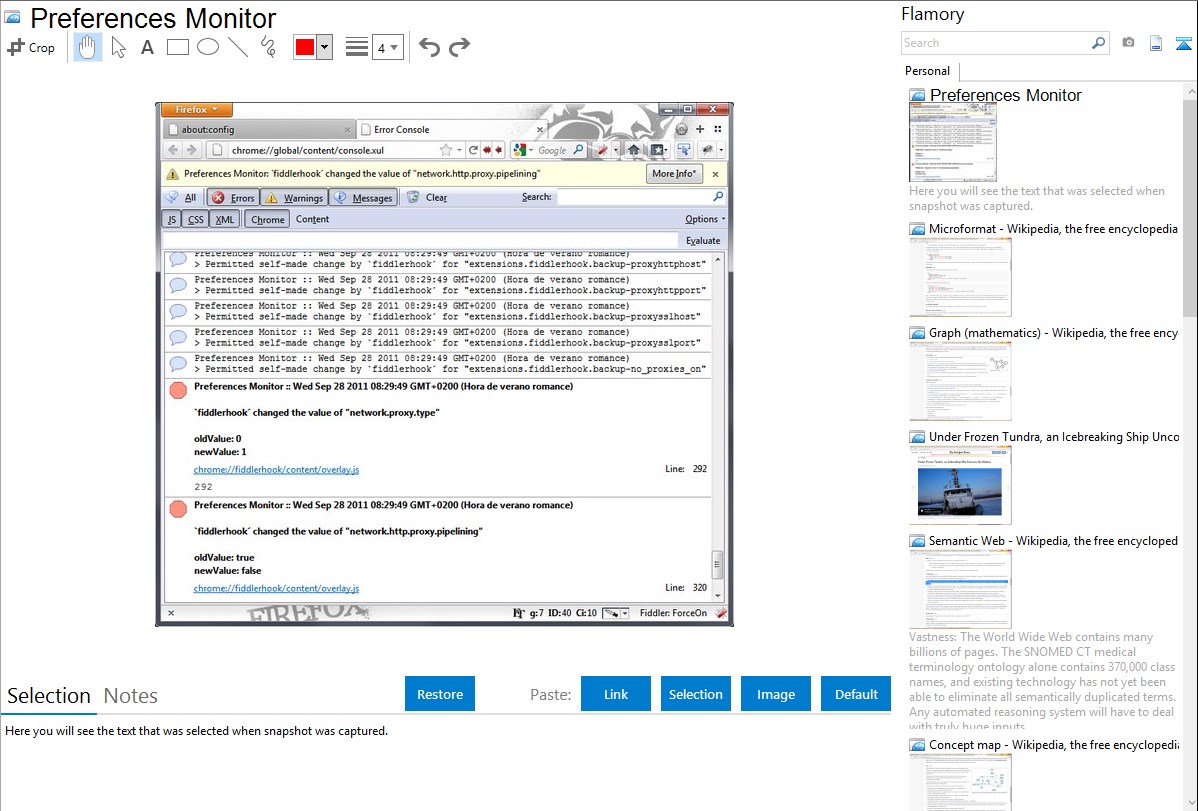Switch to the Error Console browser tab
The height and width of the screenshot is (811, 1198).
point(452,129)
